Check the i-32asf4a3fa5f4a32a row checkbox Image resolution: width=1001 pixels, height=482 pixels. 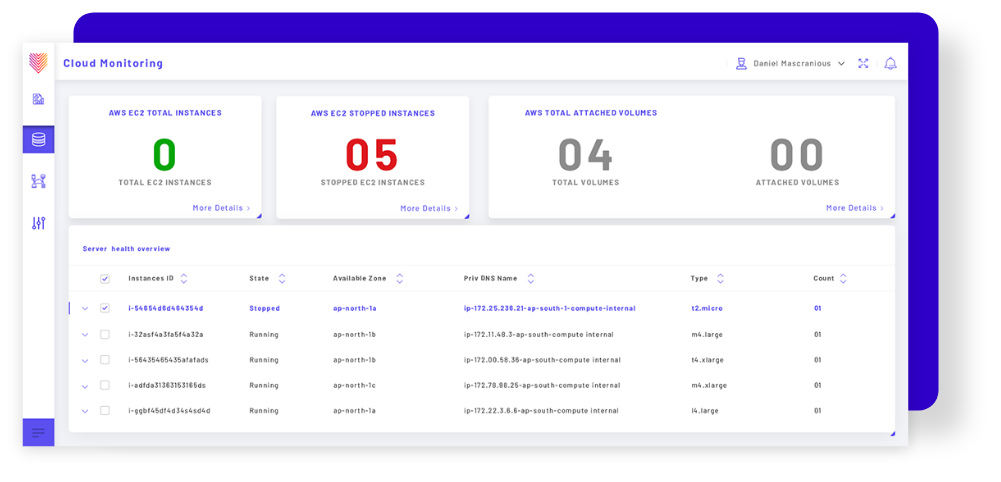point(105,335)
